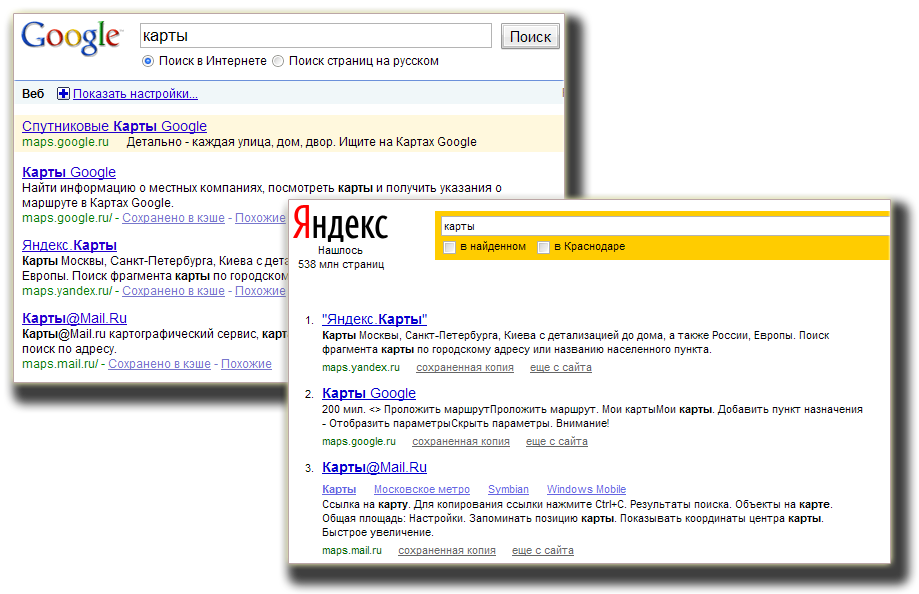Screen dimensions: 919x594
Task: Check the в найденном checkbox
Action: click(x=450, y=247)
